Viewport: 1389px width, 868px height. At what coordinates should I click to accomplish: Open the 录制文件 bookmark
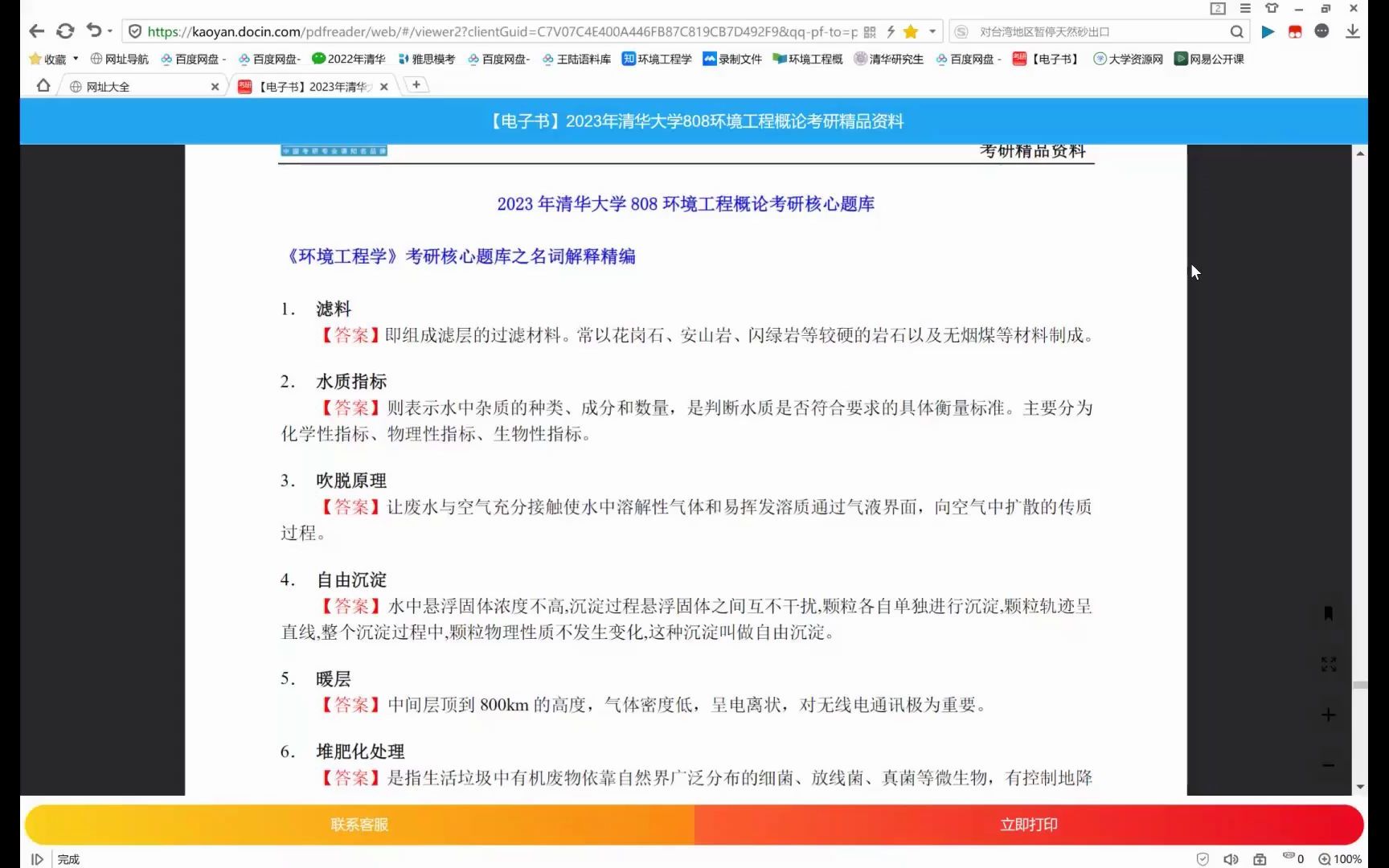click(732, 59)
